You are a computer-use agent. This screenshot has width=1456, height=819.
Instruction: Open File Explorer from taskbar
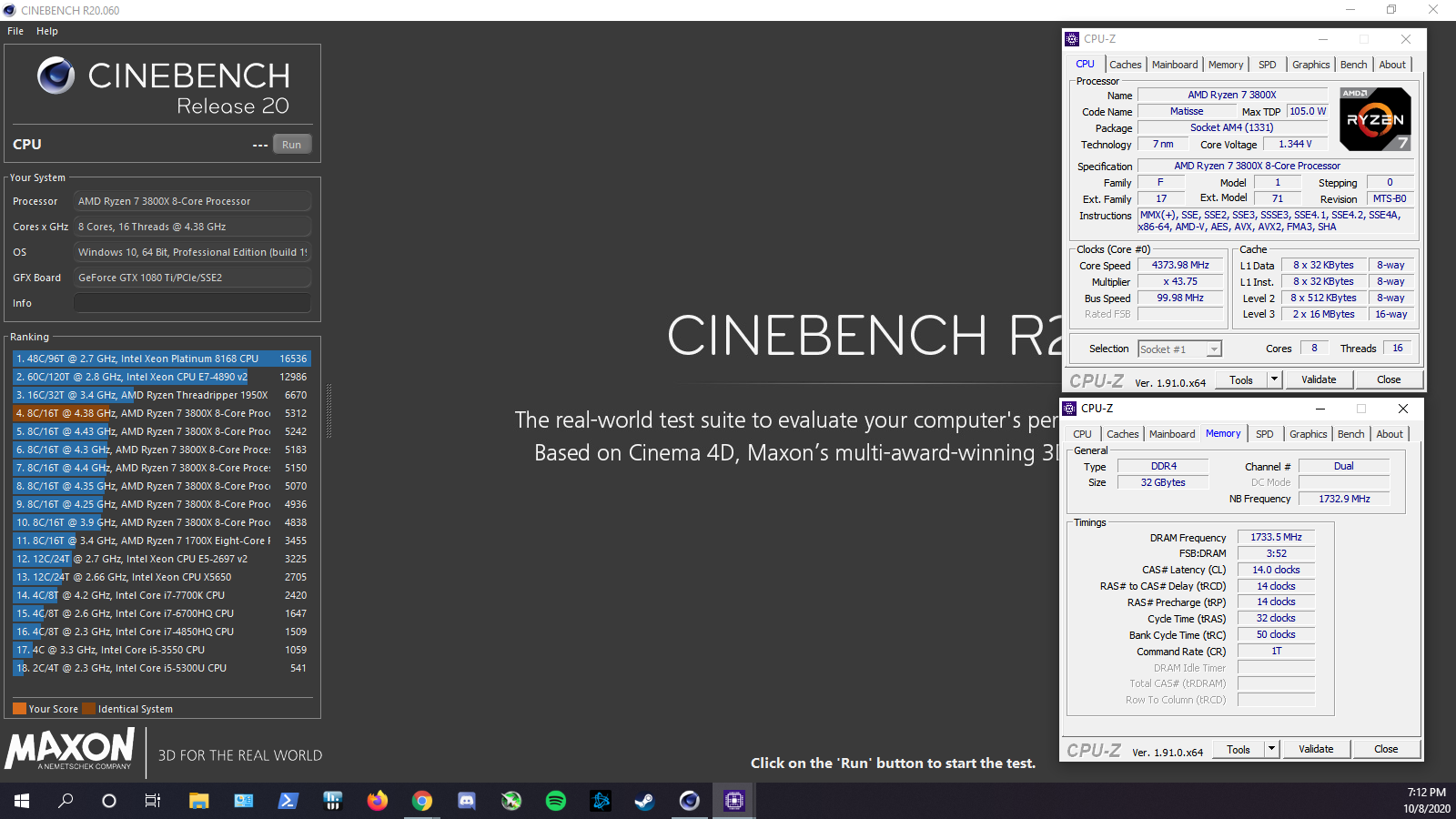[x=198, y=801]
